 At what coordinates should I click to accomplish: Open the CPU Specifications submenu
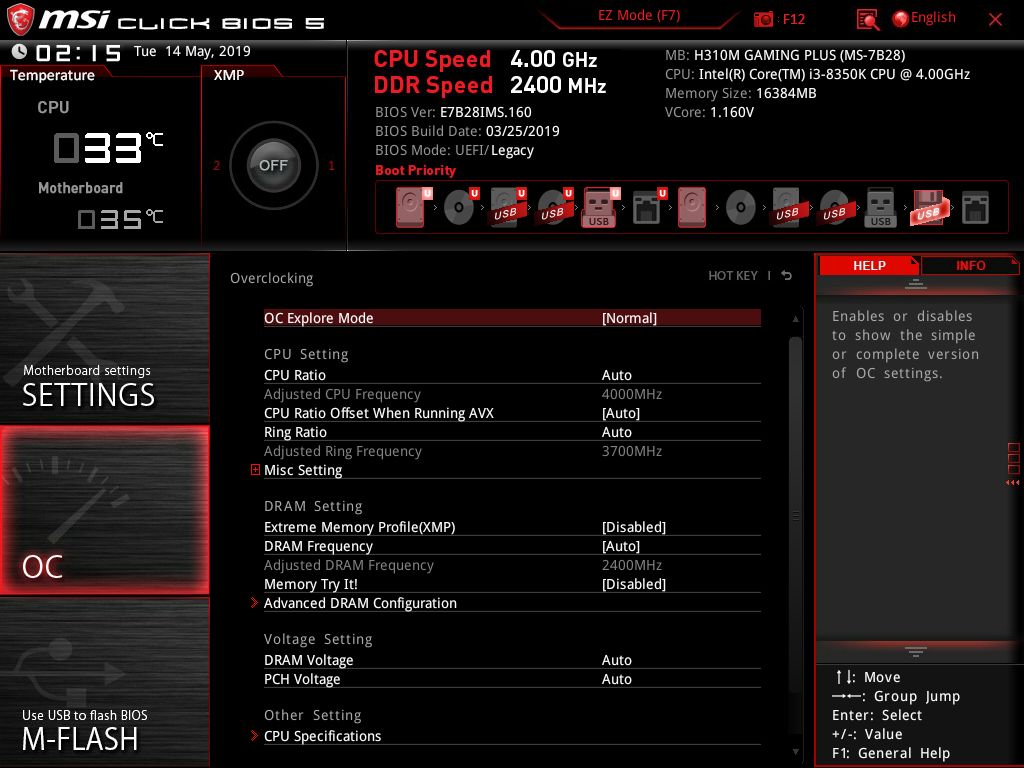click(x=512, y=735)
